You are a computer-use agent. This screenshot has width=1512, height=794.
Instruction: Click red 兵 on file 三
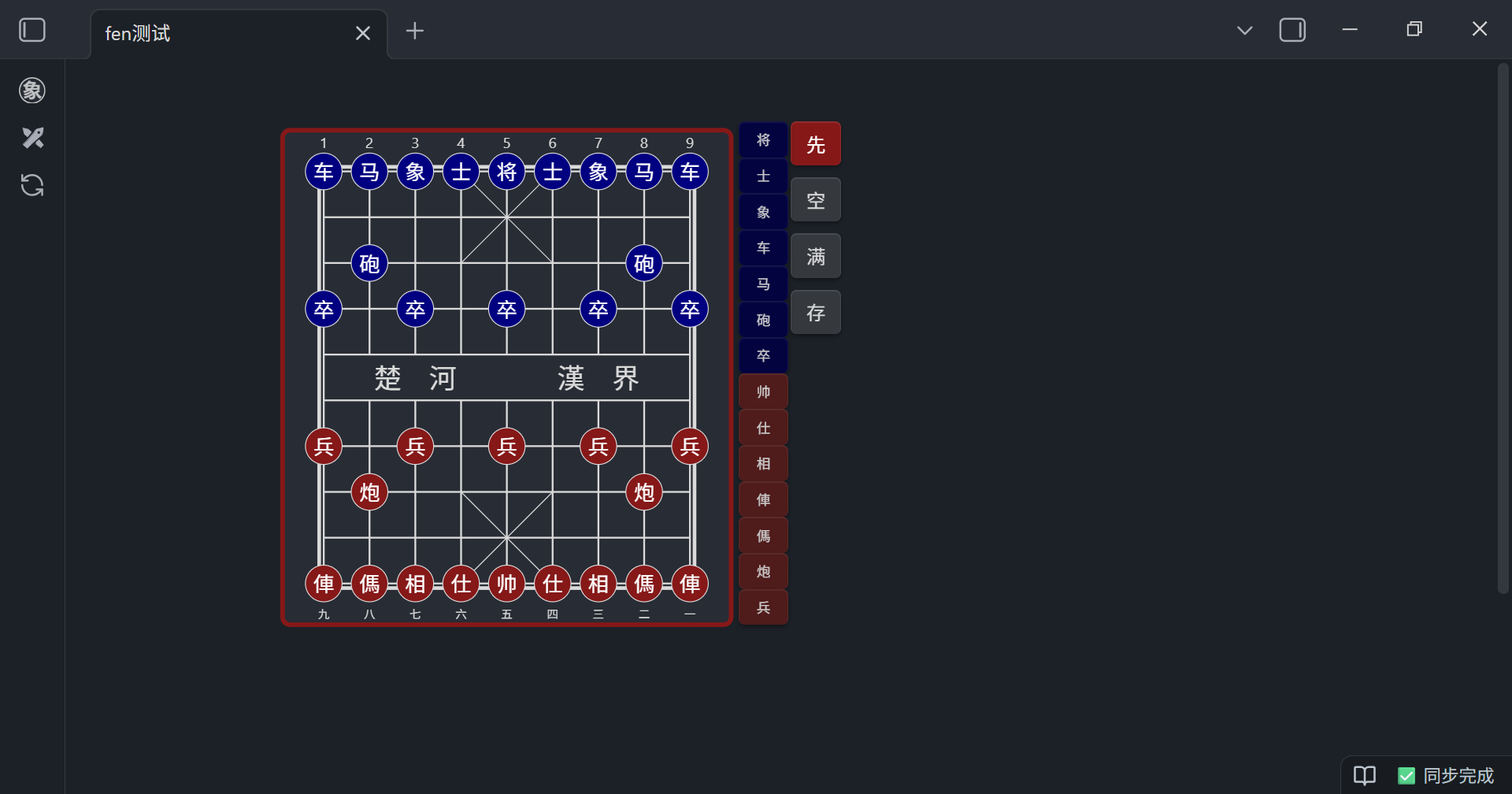click(x=598, y=447)
